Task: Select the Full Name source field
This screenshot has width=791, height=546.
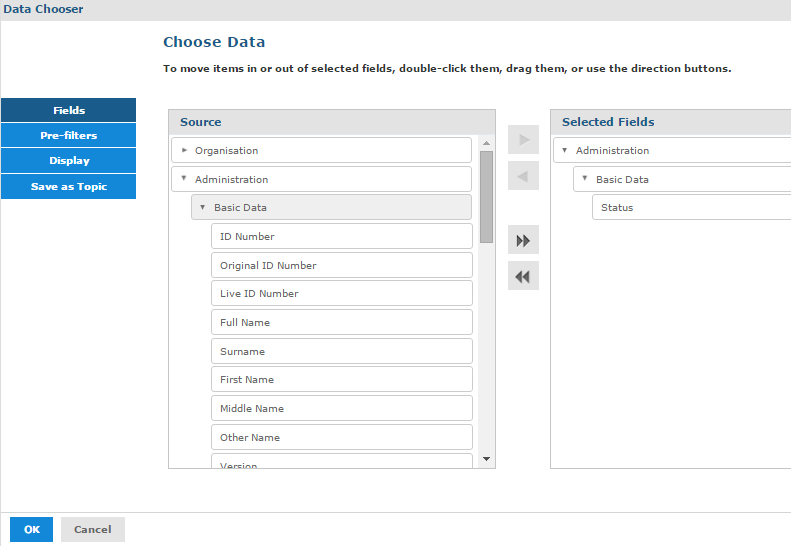Action: [x=341, y=323]
